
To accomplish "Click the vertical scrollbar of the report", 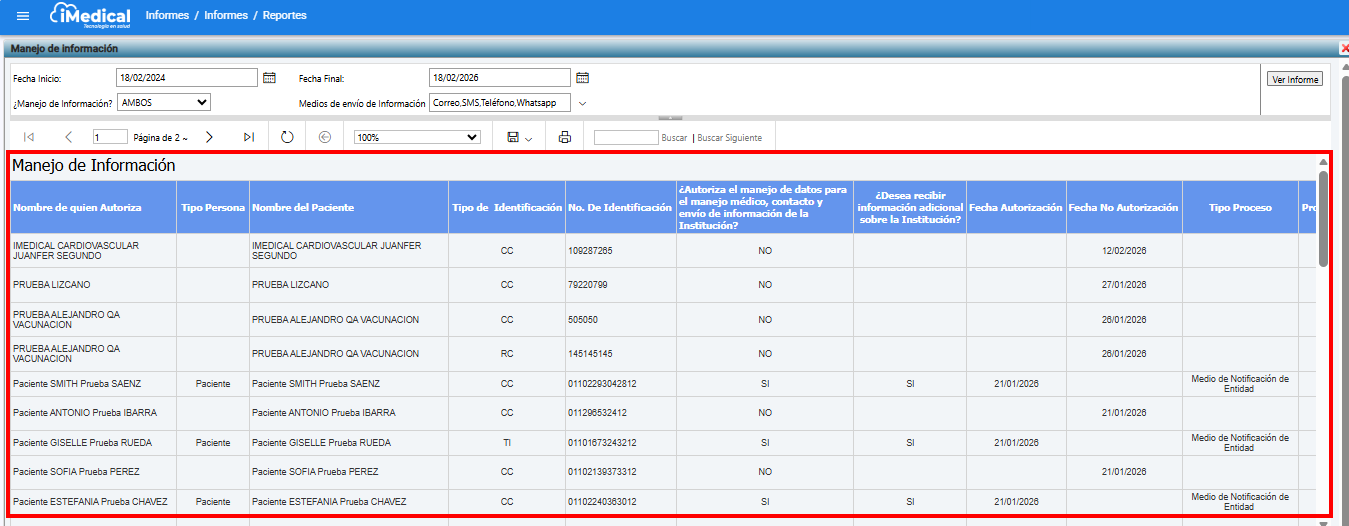I will (x=1323, y=219).
